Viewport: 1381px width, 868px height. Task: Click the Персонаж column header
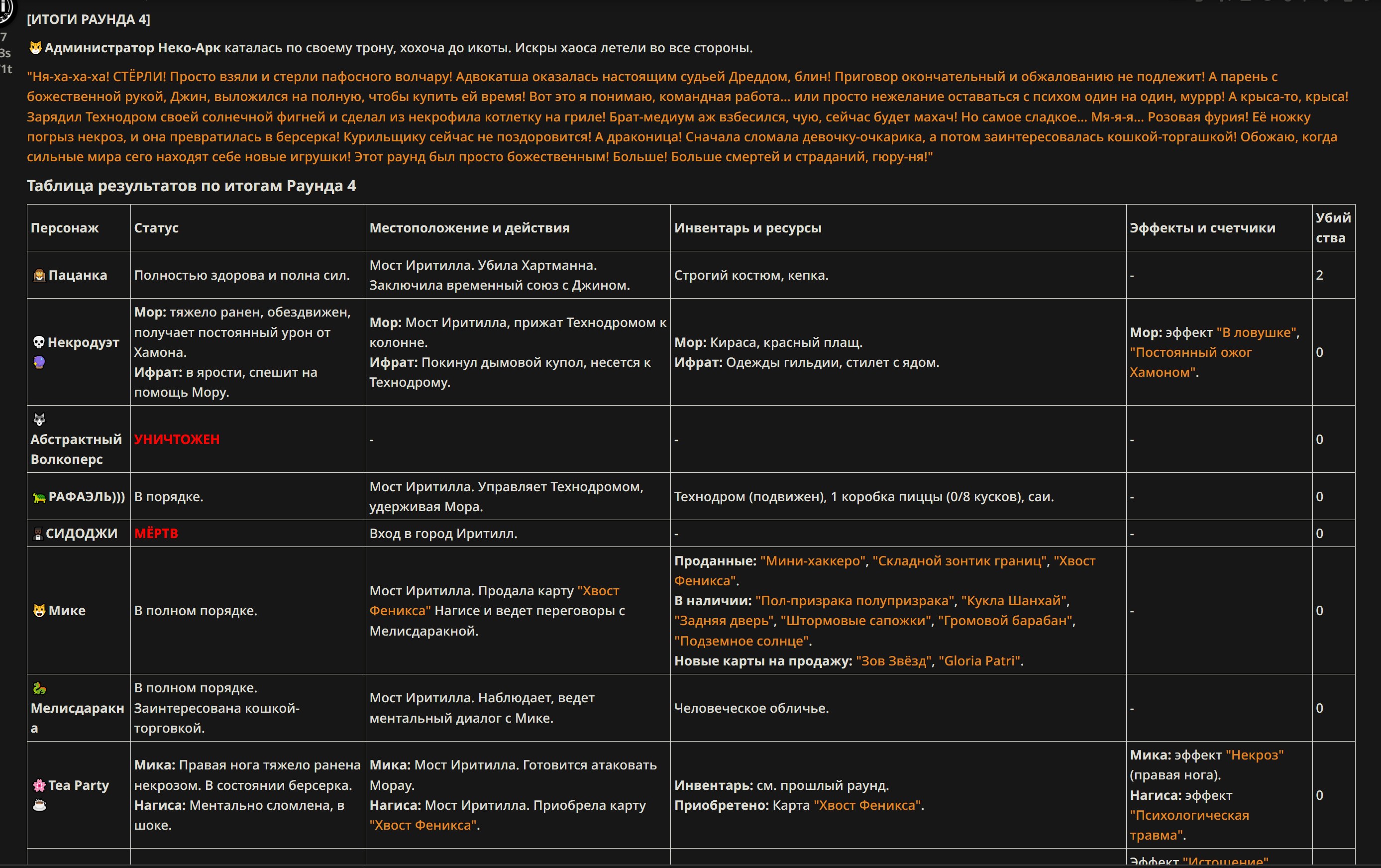click(x=65, y=228)
